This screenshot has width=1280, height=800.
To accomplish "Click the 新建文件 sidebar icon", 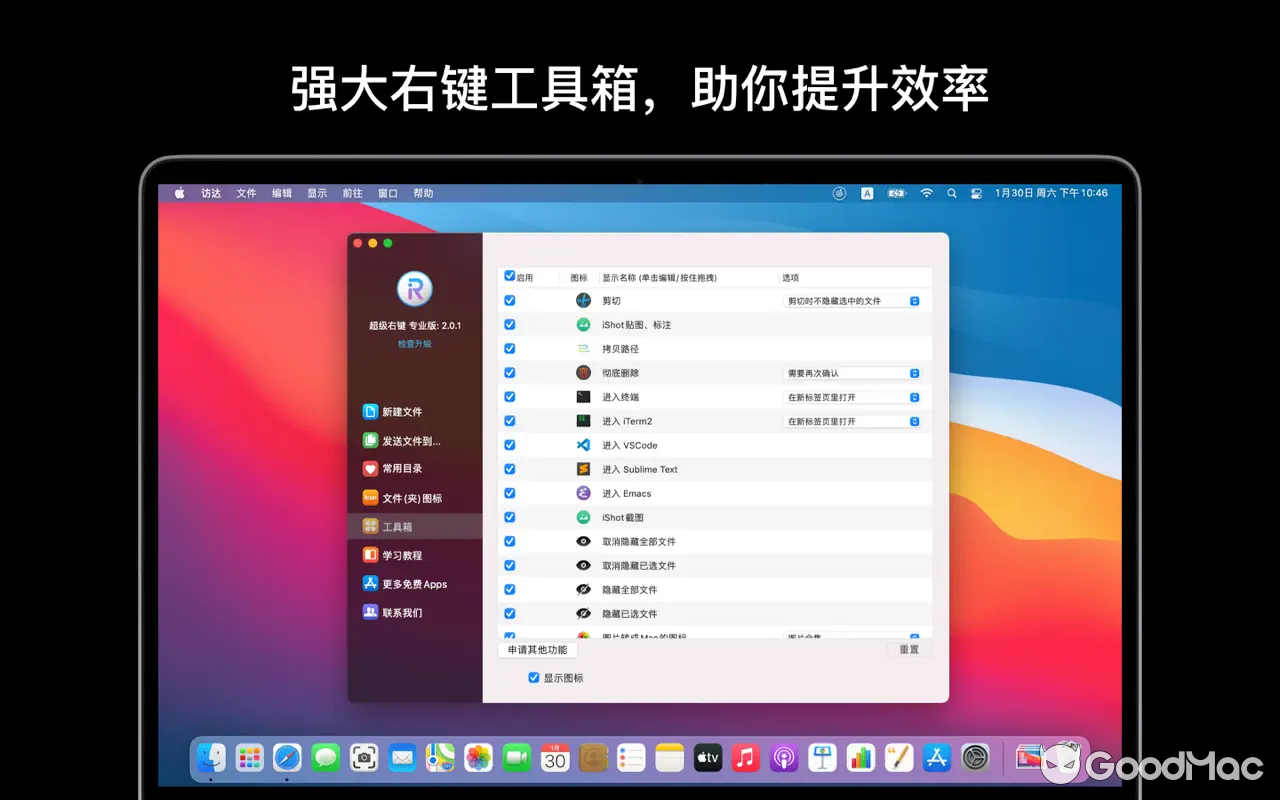I will (x=371, y=410).
